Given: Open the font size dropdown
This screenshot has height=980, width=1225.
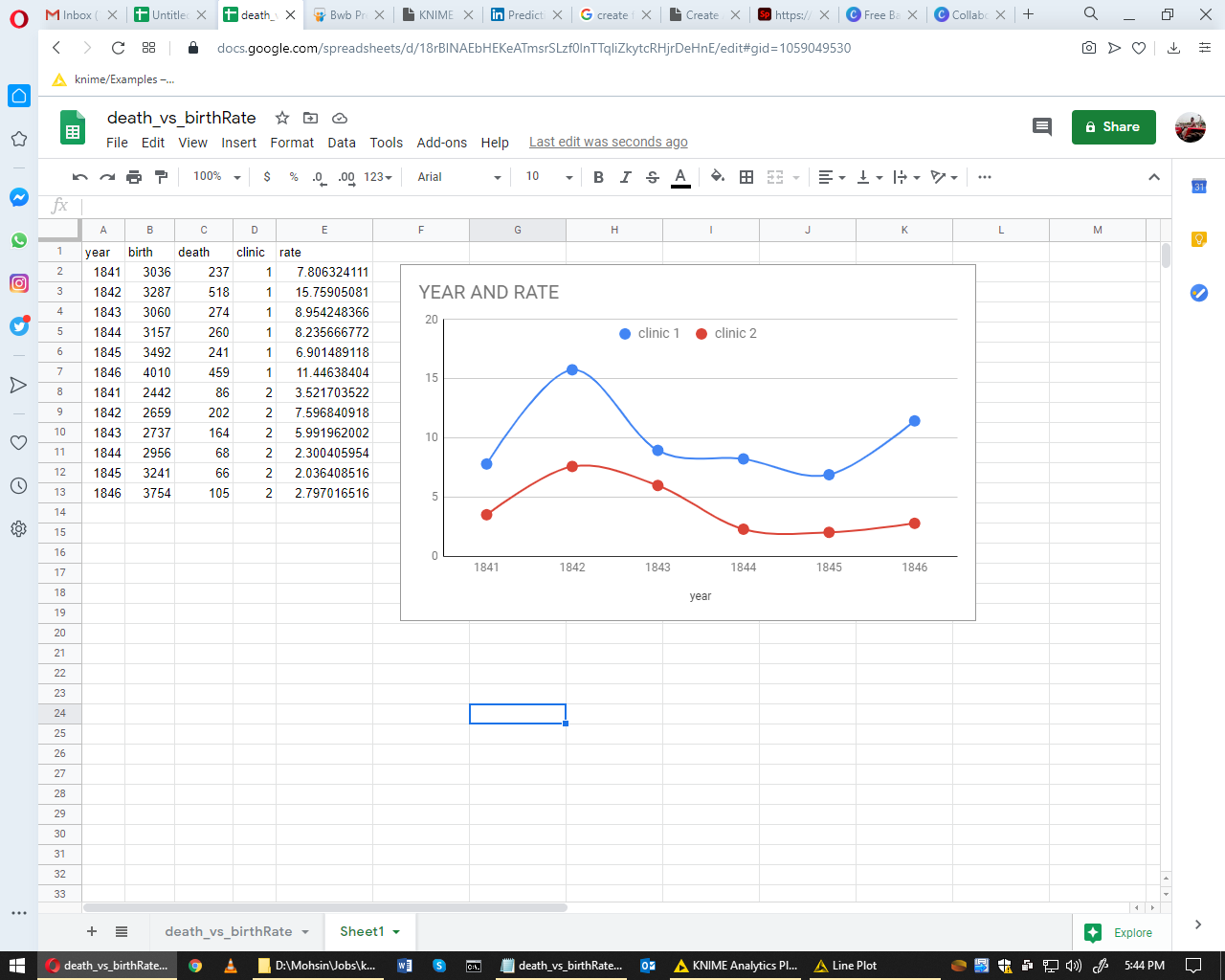Looking at the screenshot, I should (548, 177).
